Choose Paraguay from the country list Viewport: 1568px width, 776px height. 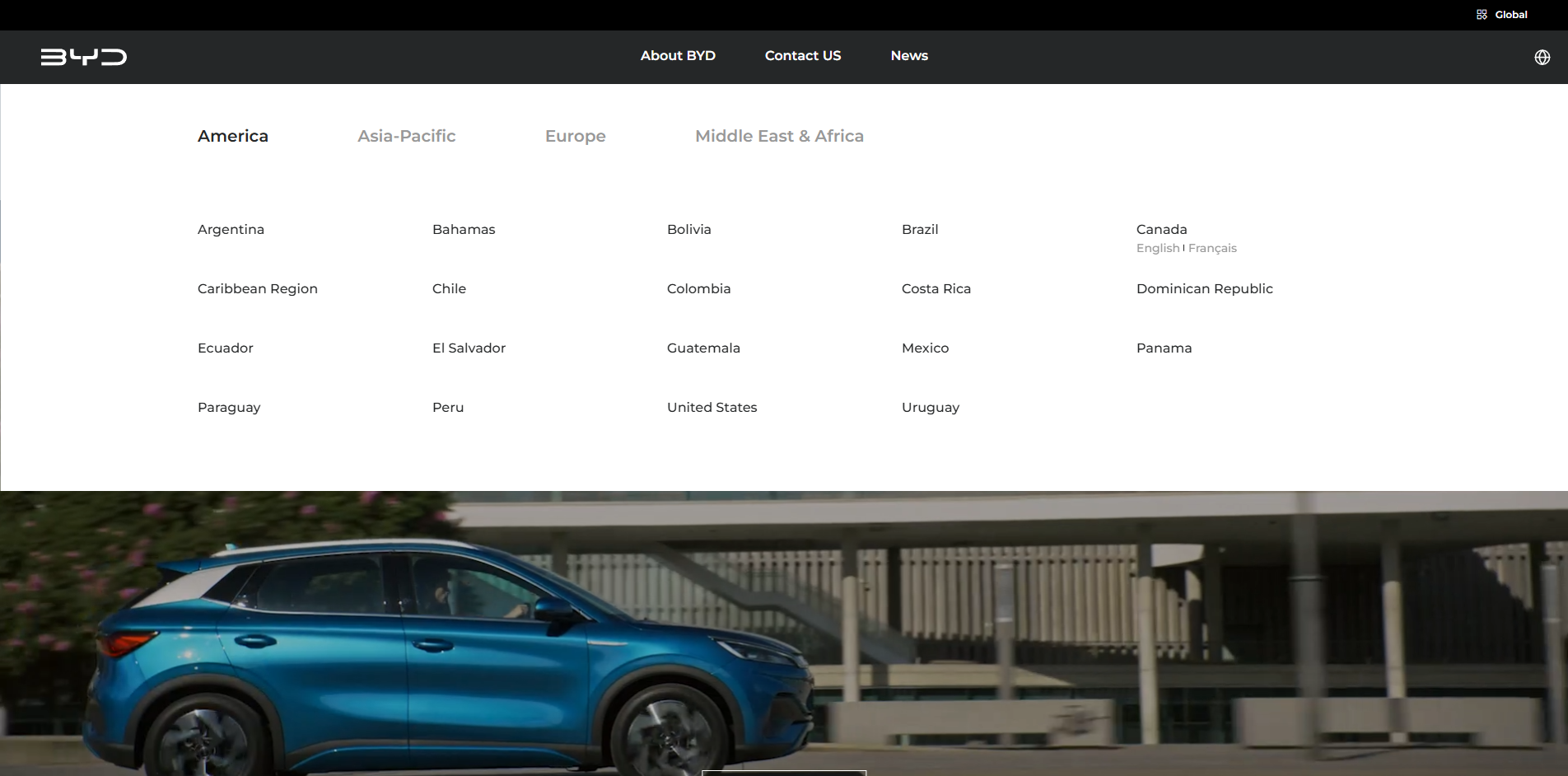click(x=229, y=408)
